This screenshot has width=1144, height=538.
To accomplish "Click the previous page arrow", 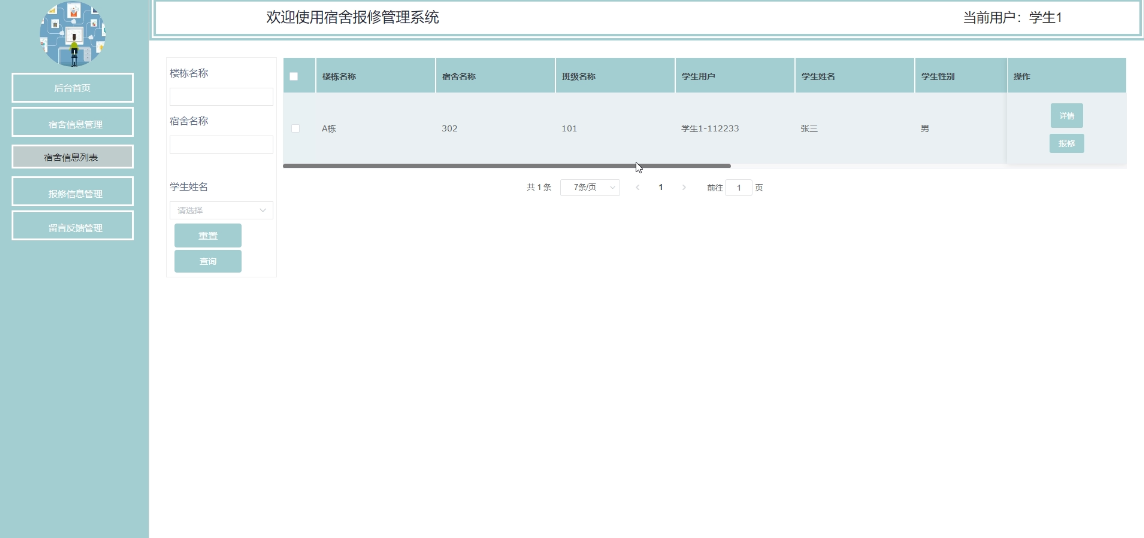I will (638, 188).
